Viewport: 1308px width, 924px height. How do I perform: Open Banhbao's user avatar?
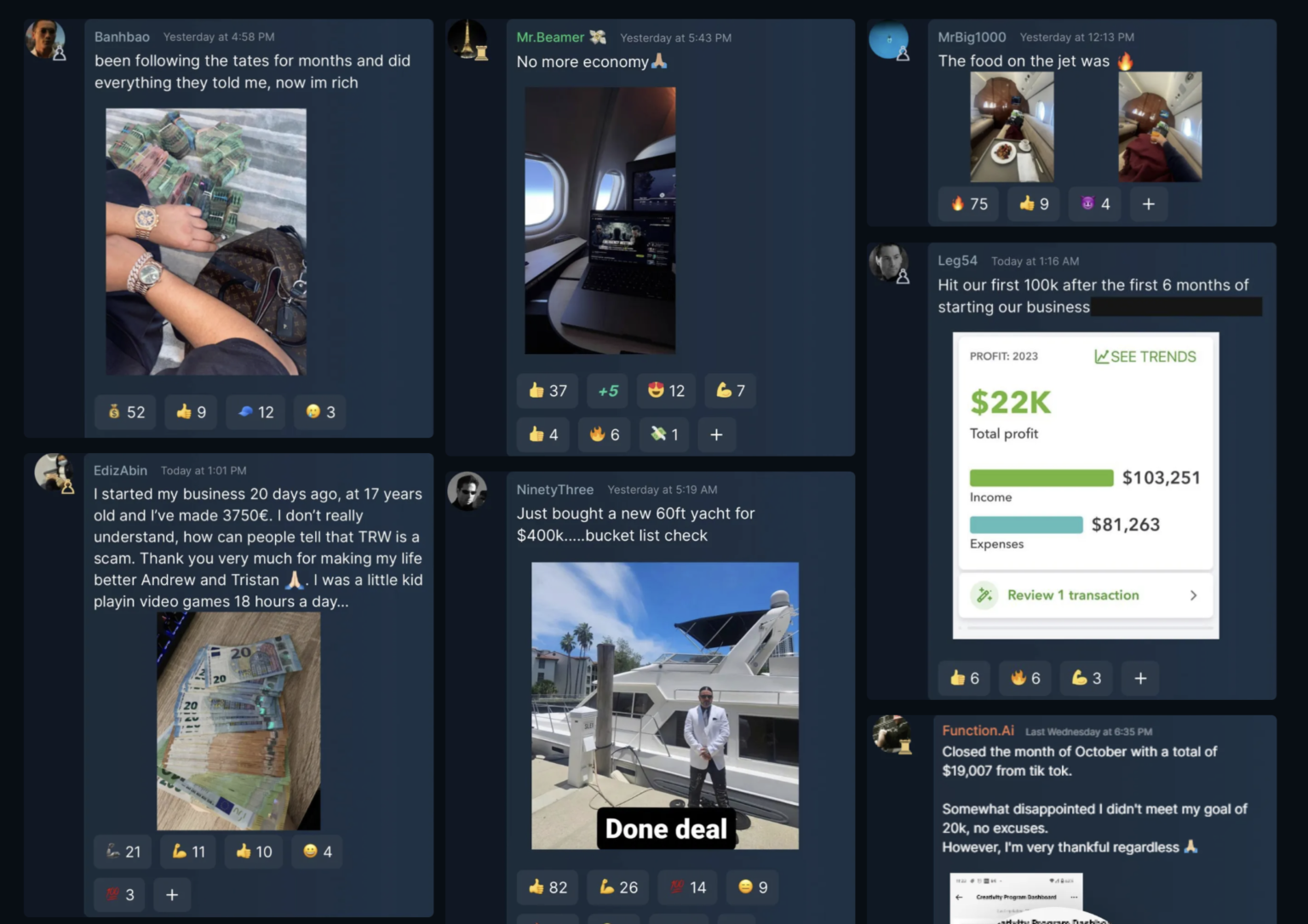click(x=45, y=38)
